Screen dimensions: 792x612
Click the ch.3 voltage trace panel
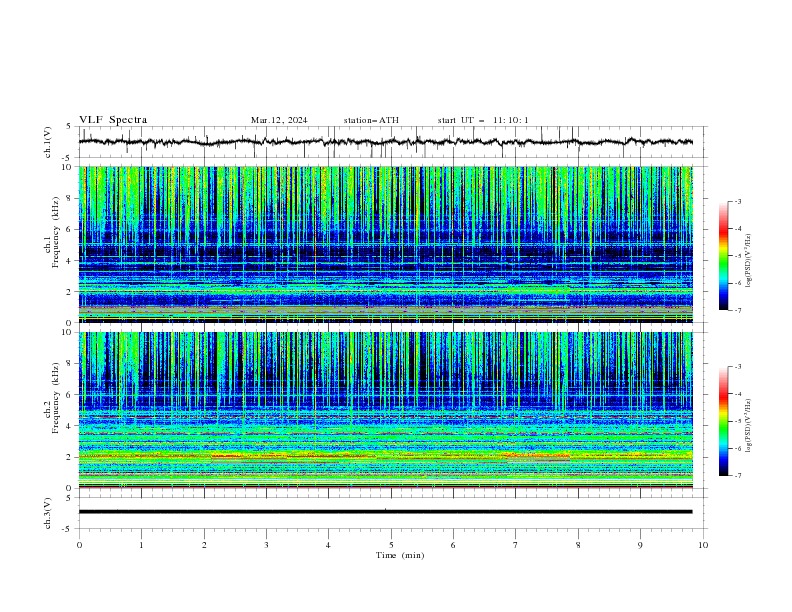tap(385, 512)
